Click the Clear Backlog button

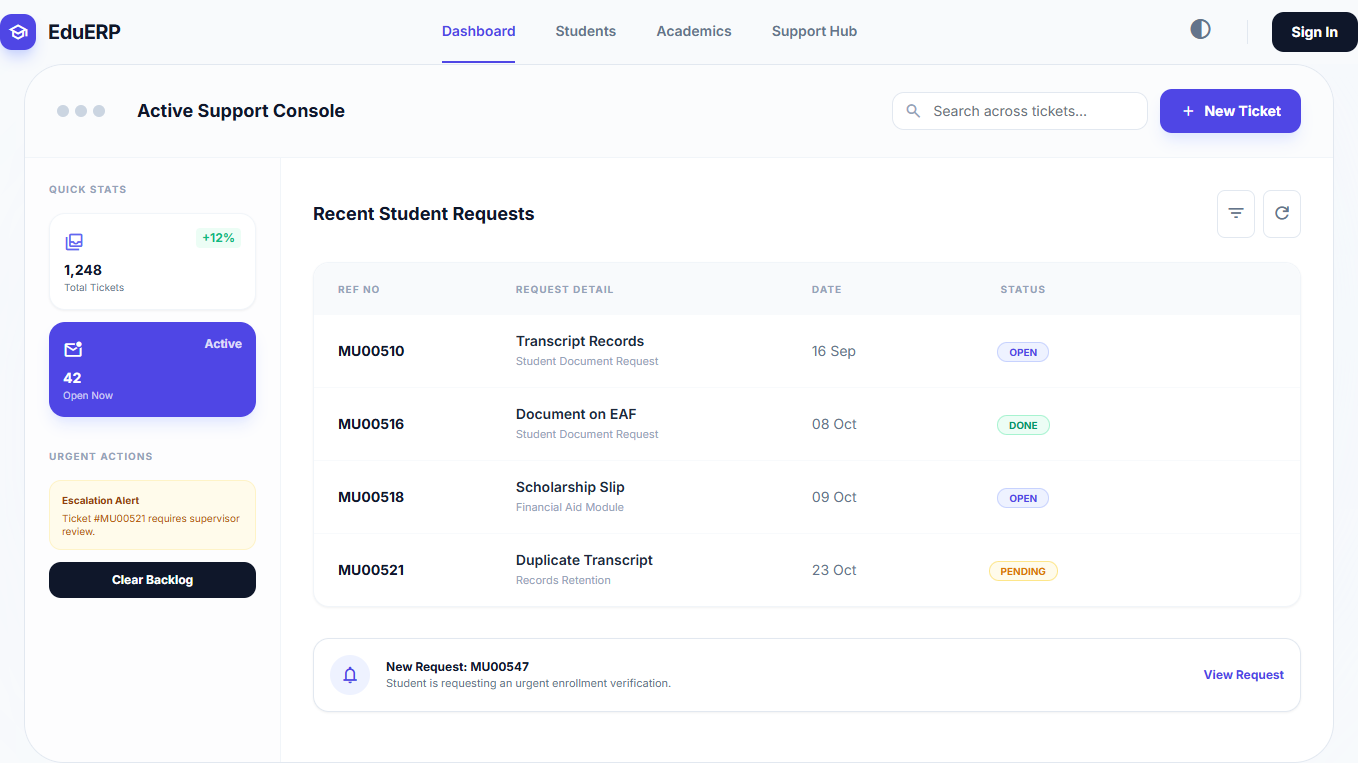152,580
